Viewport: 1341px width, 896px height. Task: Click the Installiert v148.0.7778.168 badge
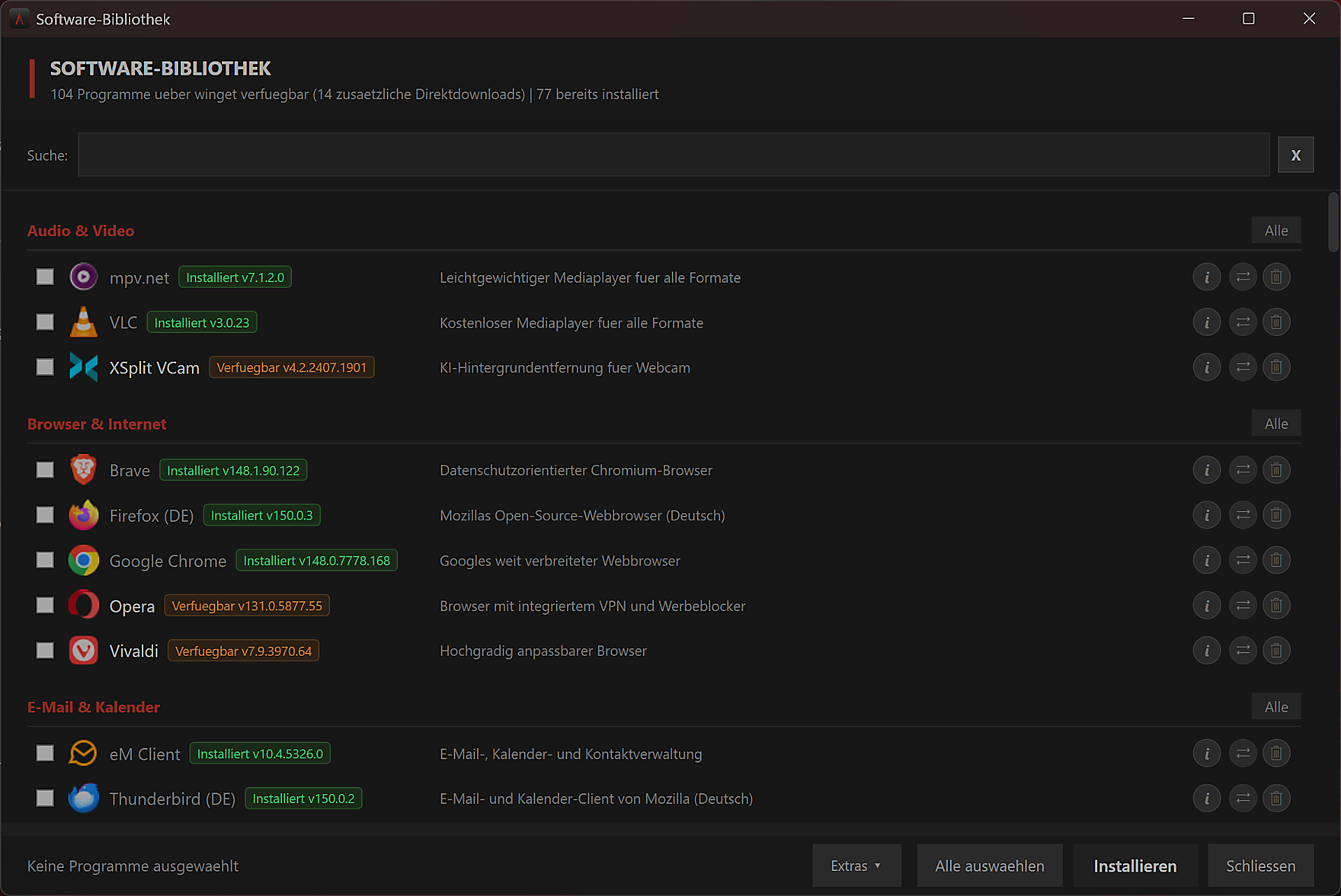coord(316,560)
